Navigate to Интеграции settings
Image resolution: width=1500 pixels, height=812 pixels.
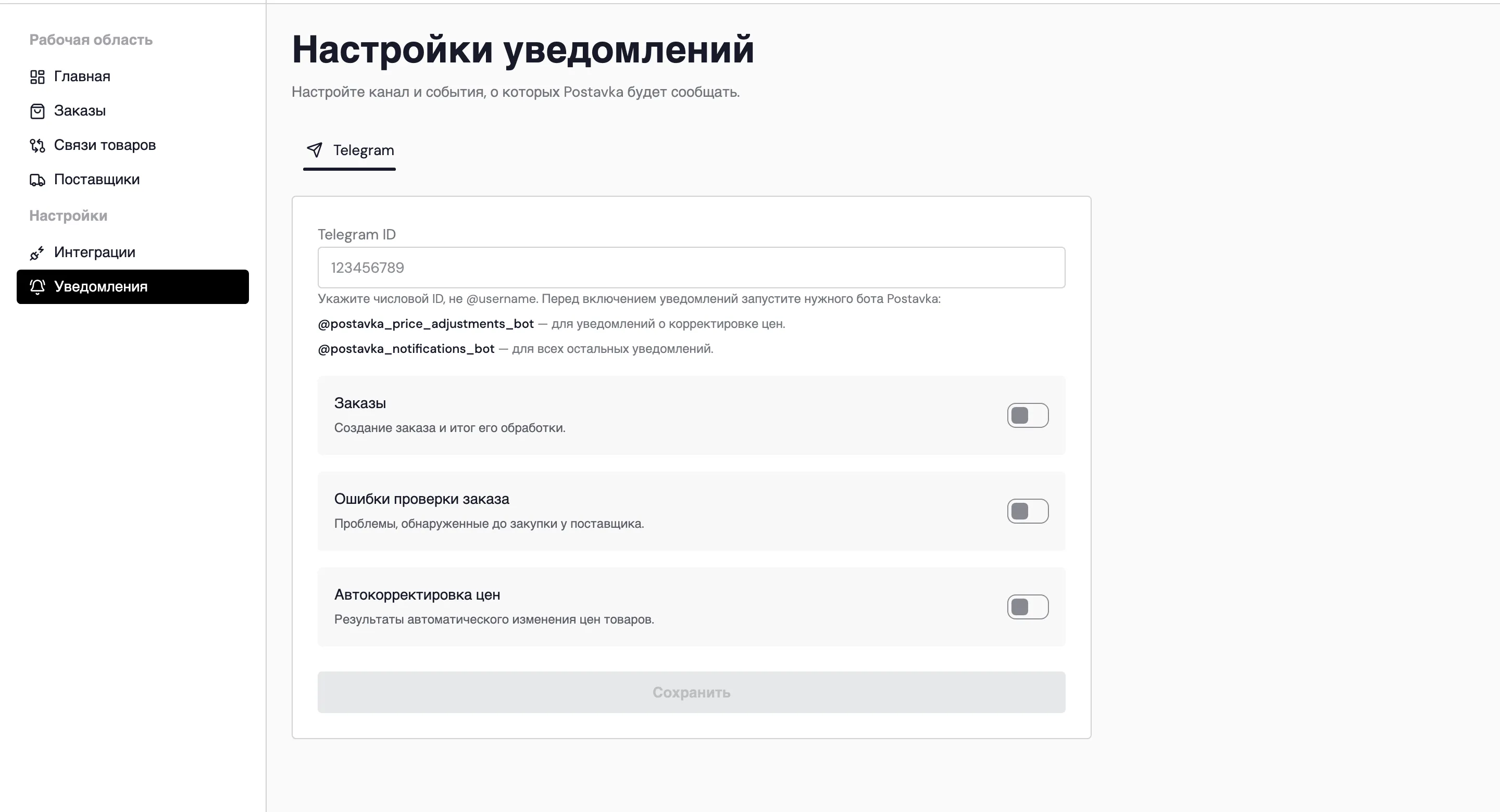click(x=133, y=252)
